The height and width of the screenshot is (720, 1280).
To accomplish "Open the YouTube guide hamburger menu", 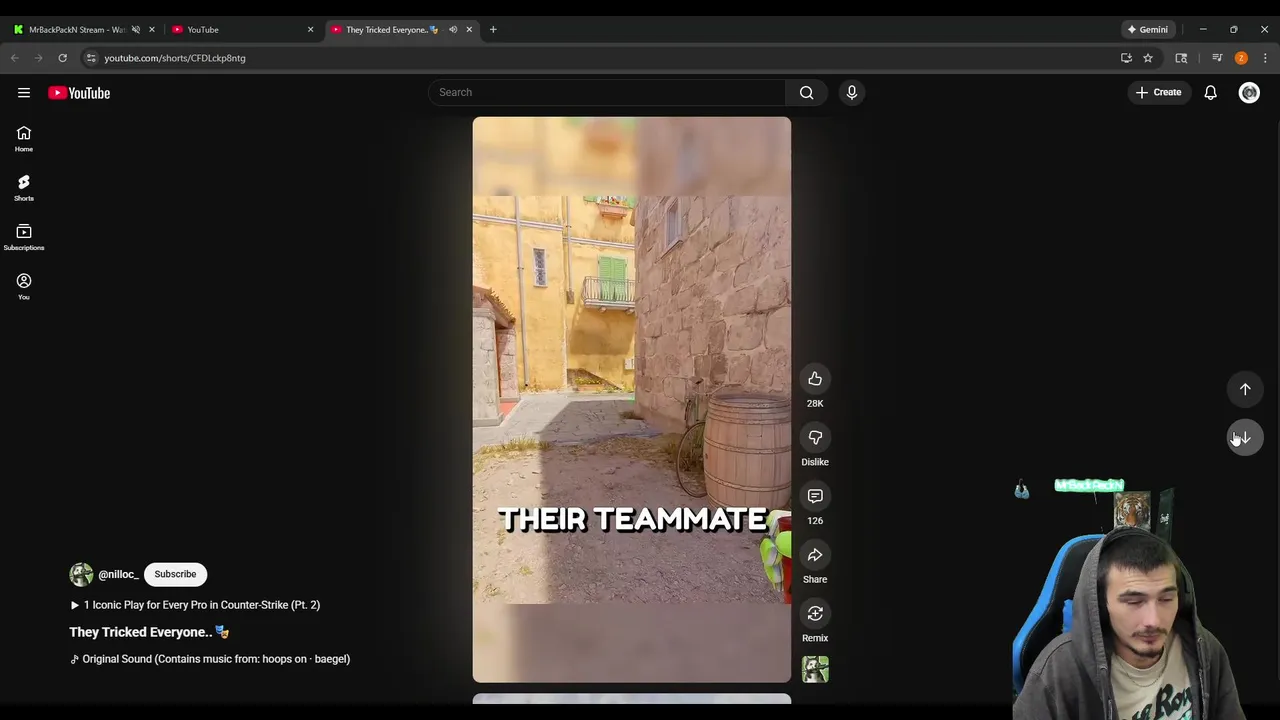I will coord(24,93).
